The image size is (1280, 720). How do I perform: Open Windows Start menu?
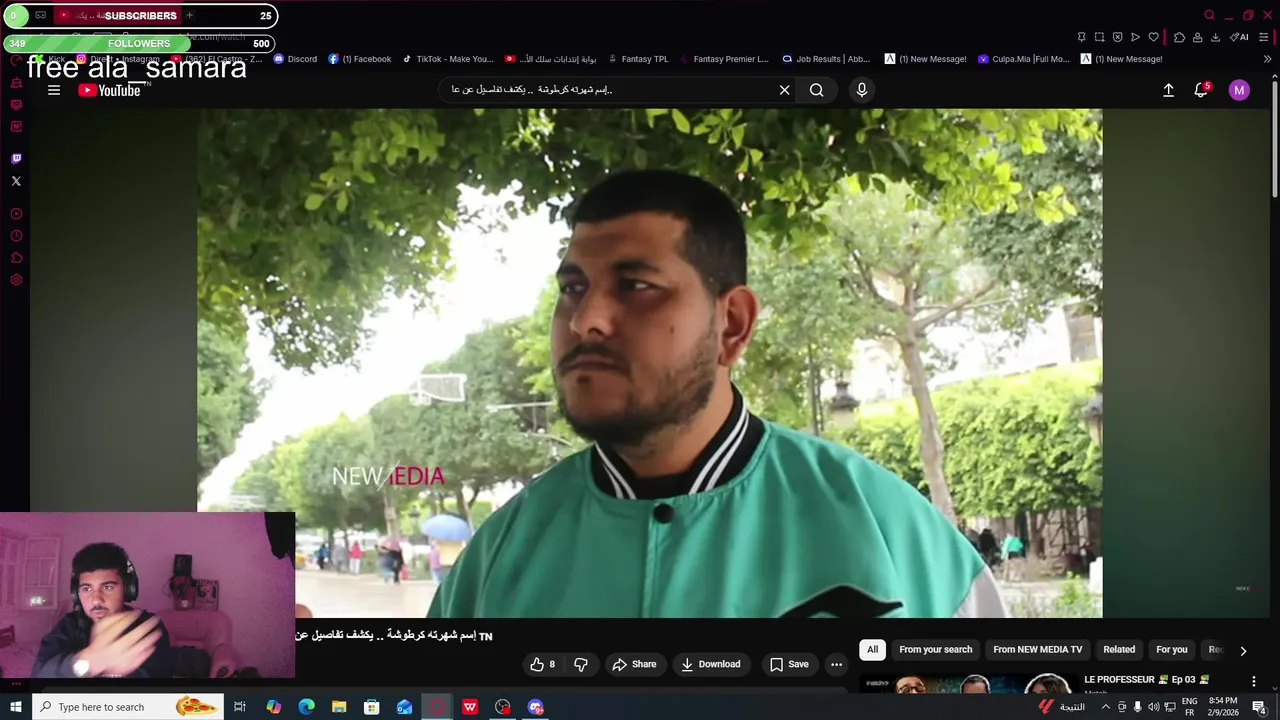point(15,707)
